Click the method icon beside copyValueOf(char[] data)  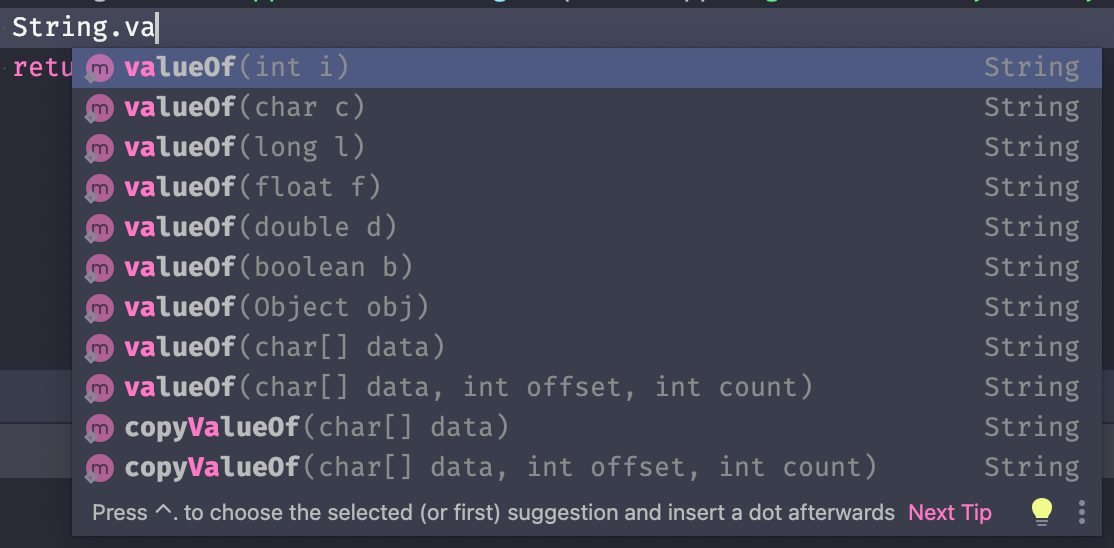[99, 428]
